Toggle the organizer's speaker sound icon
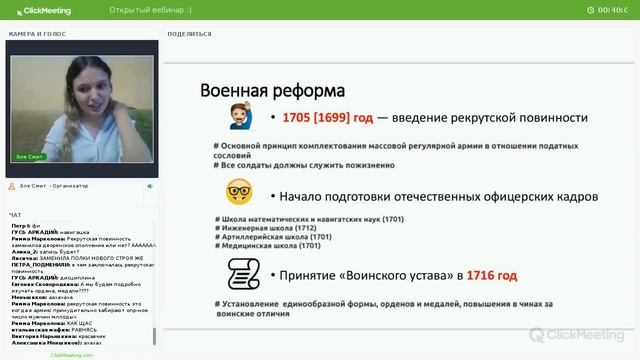Viewport: 640px width, 360px height. point(150,186)
